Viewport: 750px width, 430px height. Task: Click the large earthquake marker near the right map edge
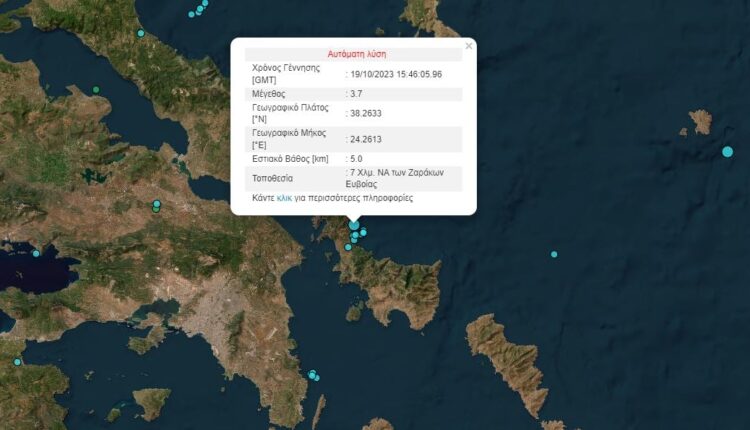coord(727,152)
